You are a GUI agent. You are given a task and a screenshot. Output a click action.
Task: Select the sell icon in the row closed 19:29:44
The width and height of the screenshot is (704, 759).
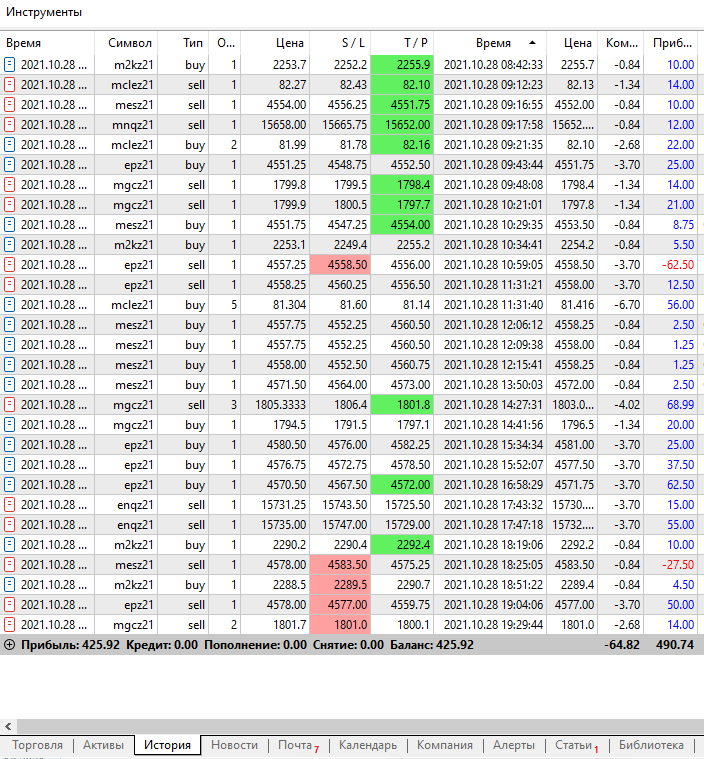click(9, 625)
